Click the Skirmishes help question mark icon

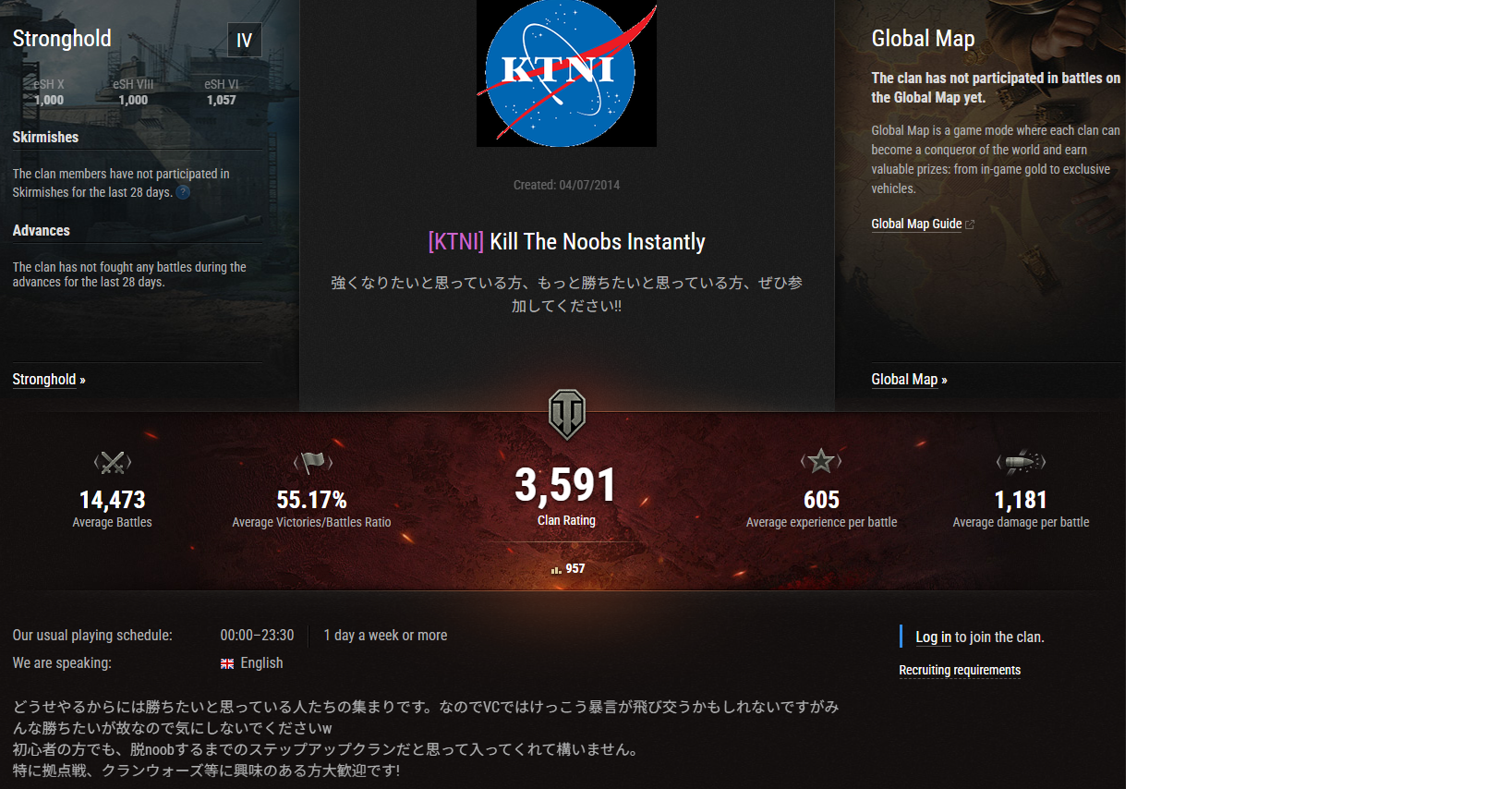tap(183, 192)
